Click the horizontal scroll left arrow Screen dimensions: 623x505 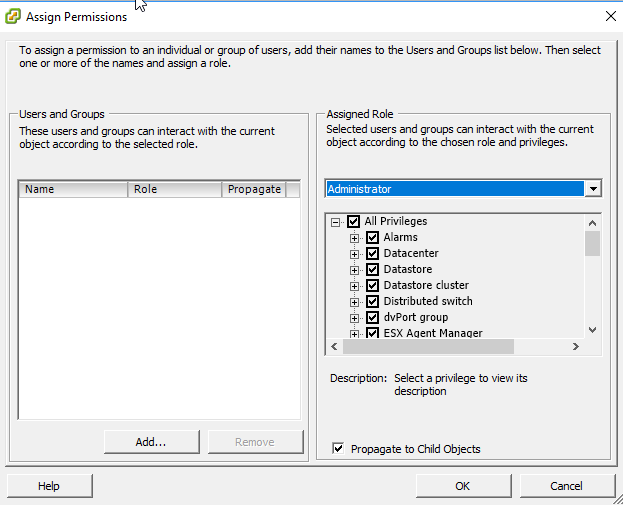(x=335, y=346)
